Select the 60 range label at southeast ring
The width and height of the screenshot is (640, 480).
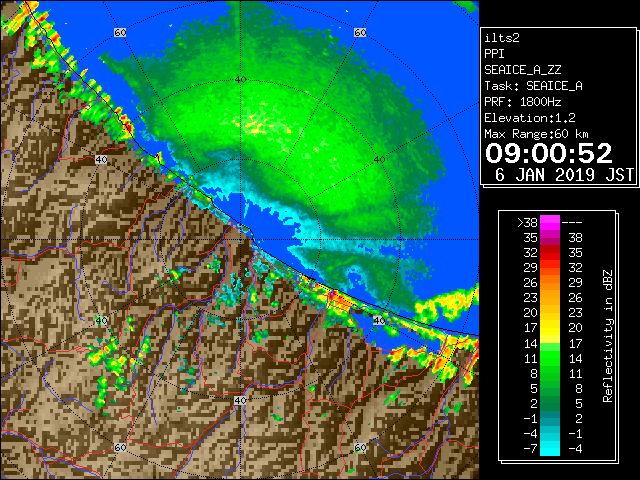click(360, 447)
